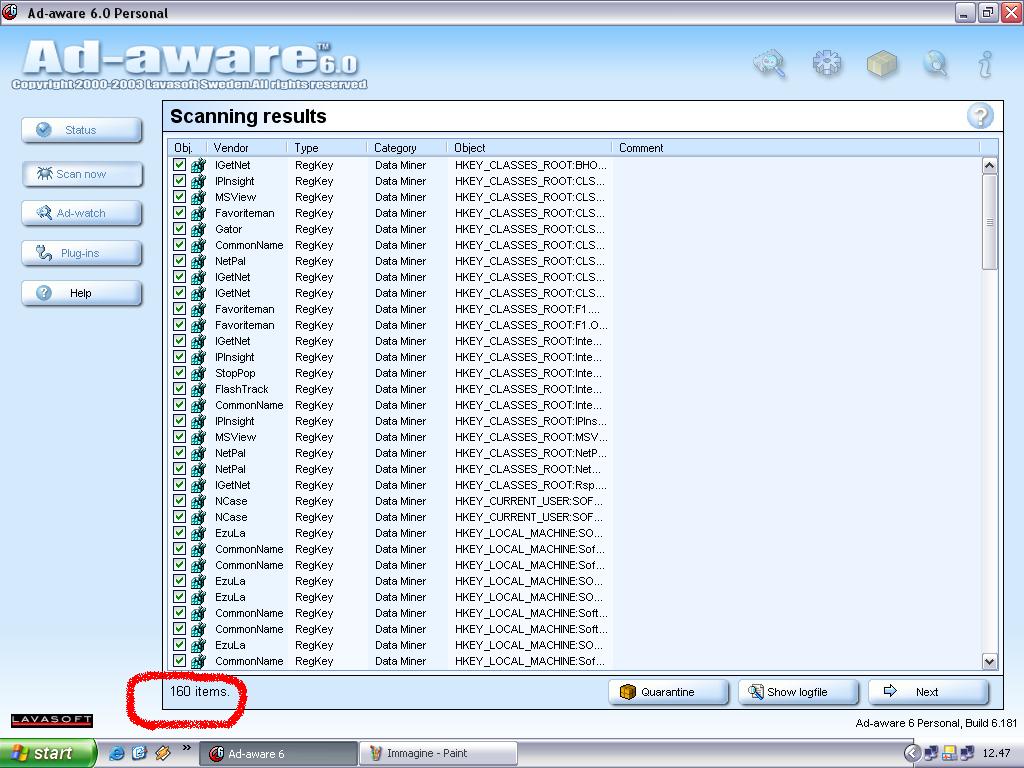
Task: Toggle checkbox of MSView MSV entry
Action: pyautogui.click(x=180, y=436)
